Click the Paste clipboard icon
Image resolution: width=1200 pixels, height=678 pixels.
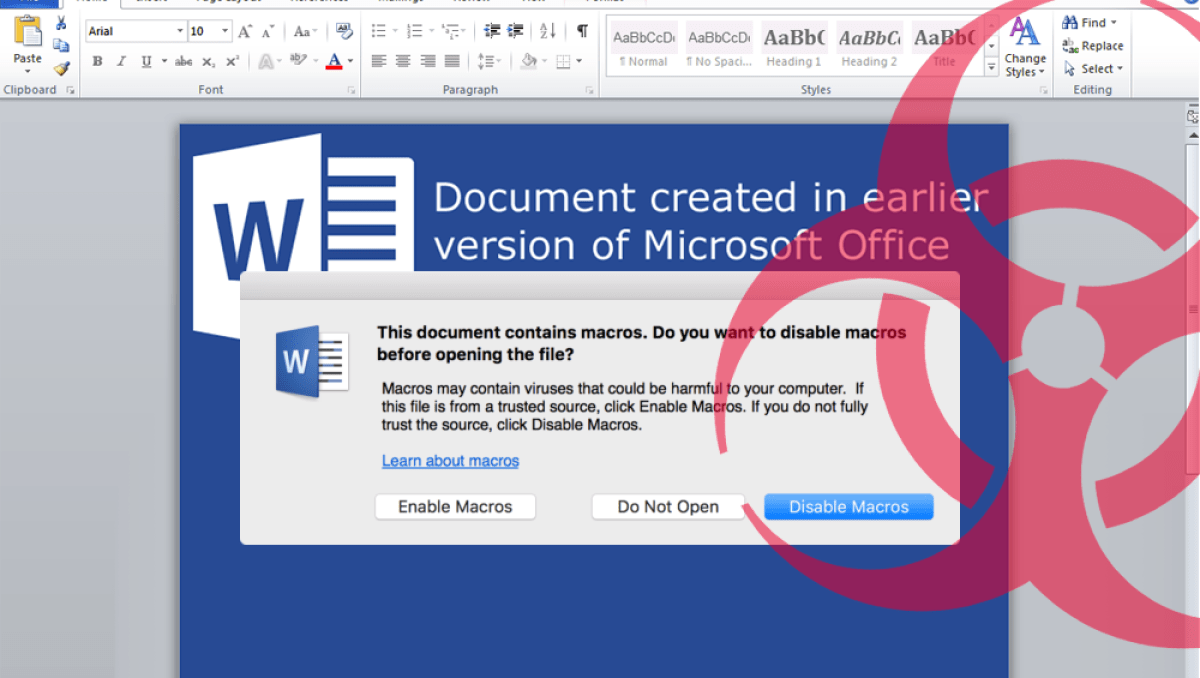coord(27,36)
